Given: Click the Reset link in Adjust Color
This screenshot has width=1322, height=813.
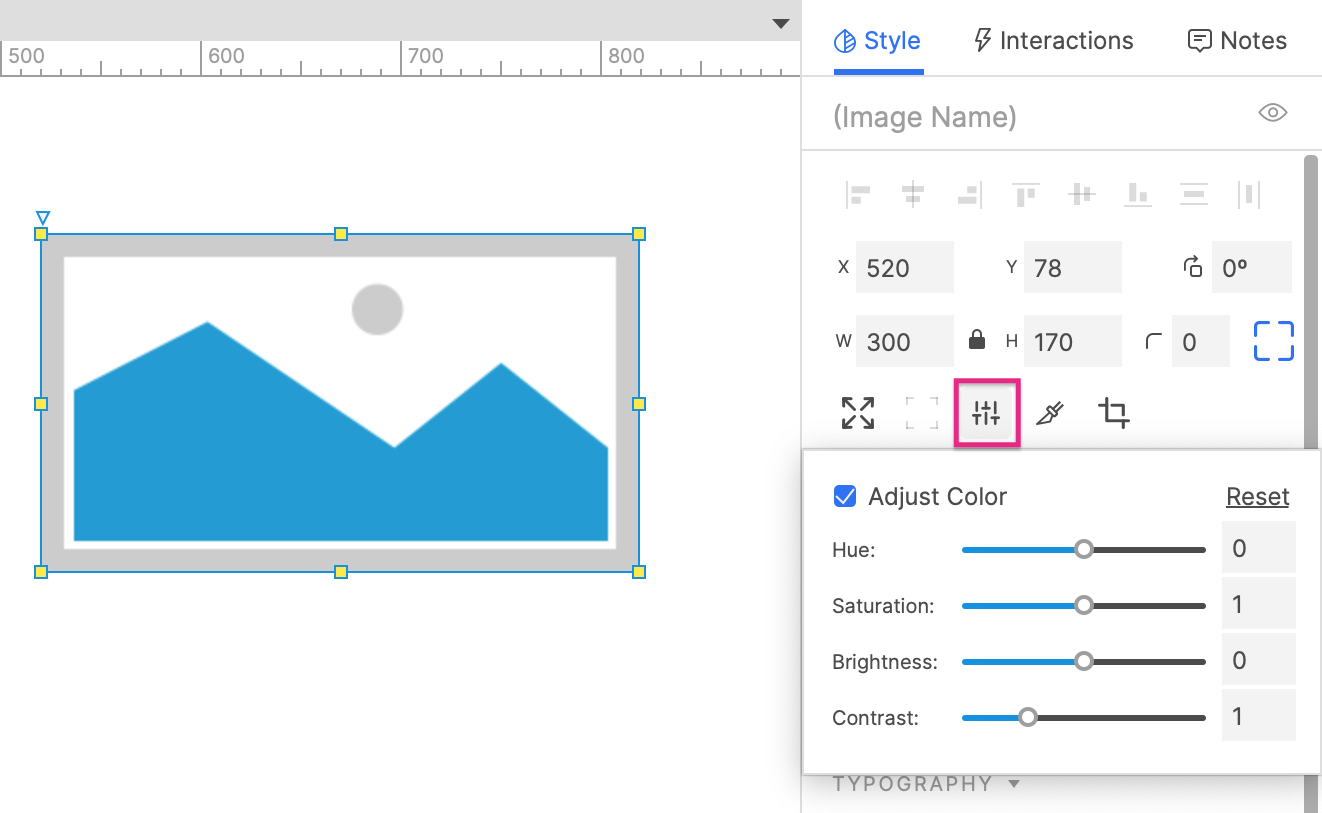Looking at the screenshot, I should pyautogui.click(x=1257, y=496).
